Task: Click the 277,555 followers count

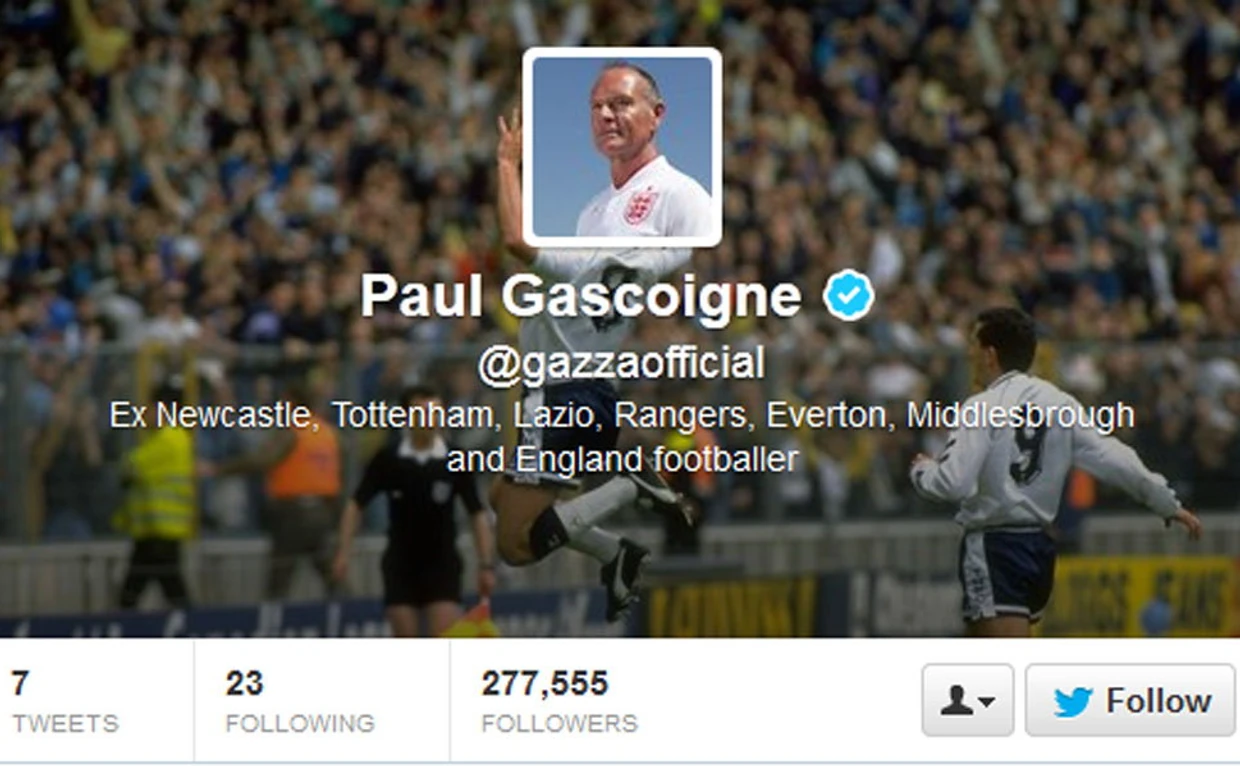Action: (x=545, y=684)
